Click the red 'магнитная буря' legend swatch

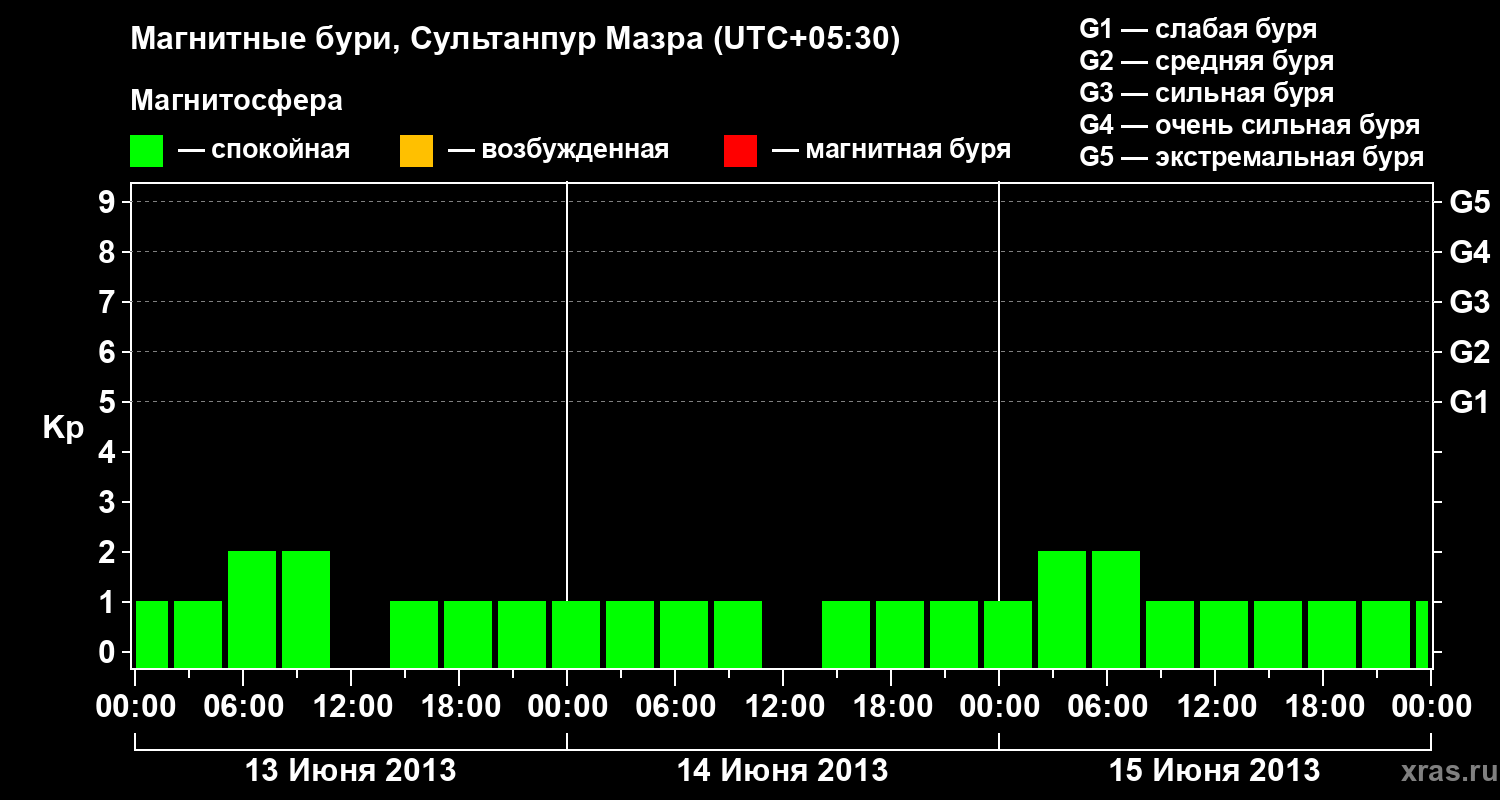pyautogui.click(x=740, y=151)
